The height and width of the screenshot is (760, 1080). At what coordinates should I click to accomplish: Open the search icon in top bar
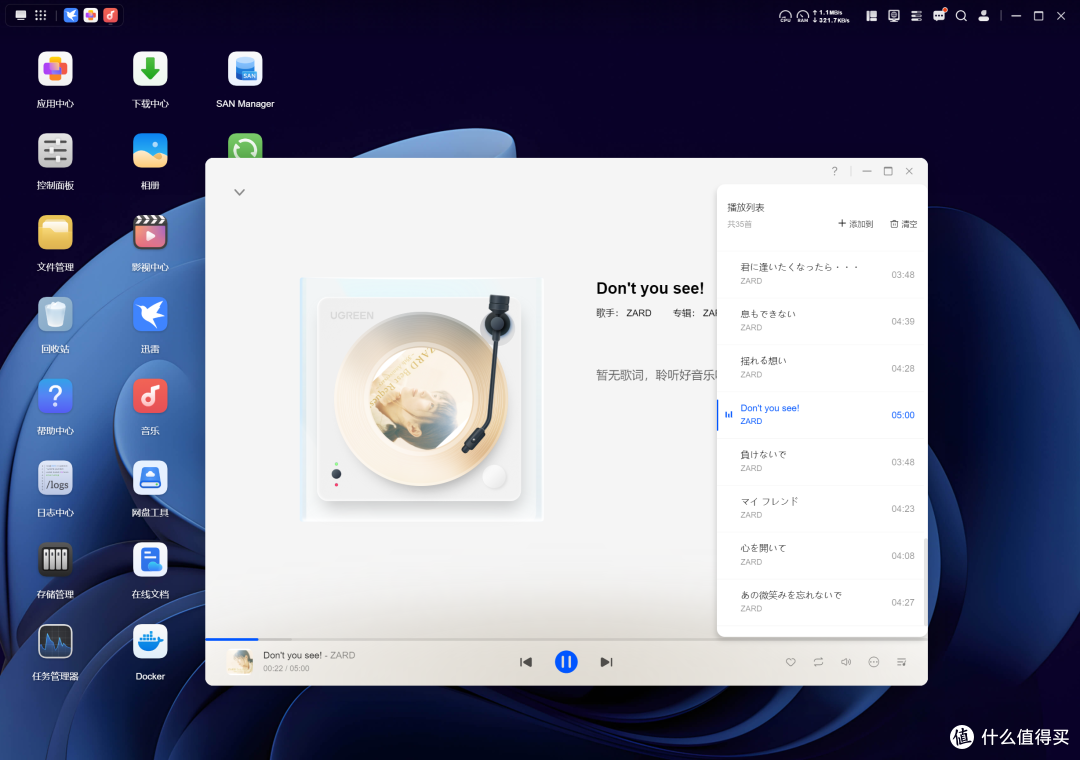(962, 15)
